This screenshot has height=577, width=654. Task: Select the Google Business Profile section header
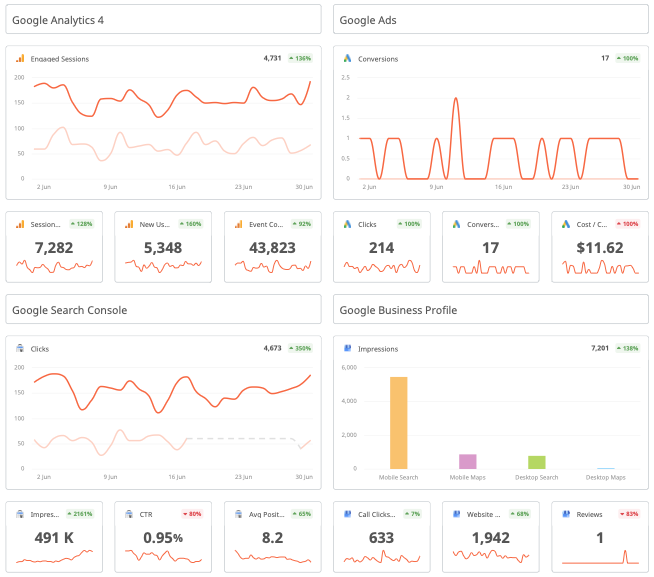click(x=490, y=310)
